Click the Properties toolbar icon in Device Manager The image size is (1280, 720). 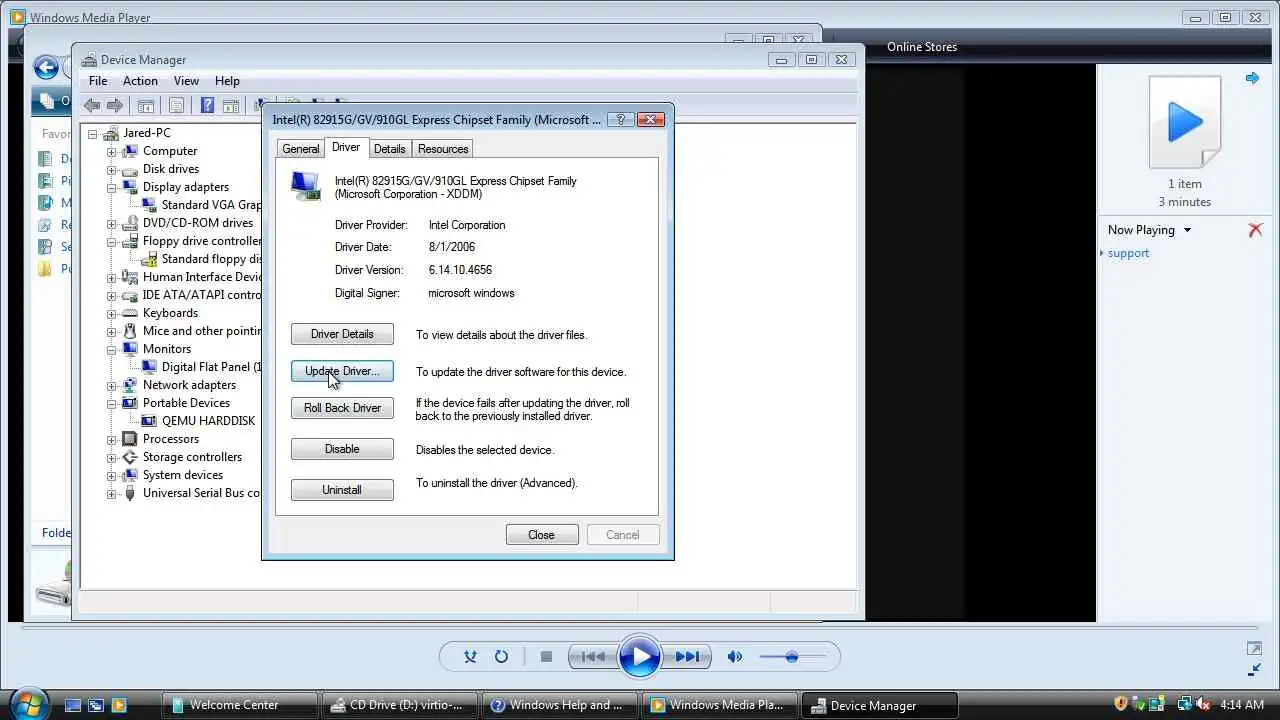(177, 105)
